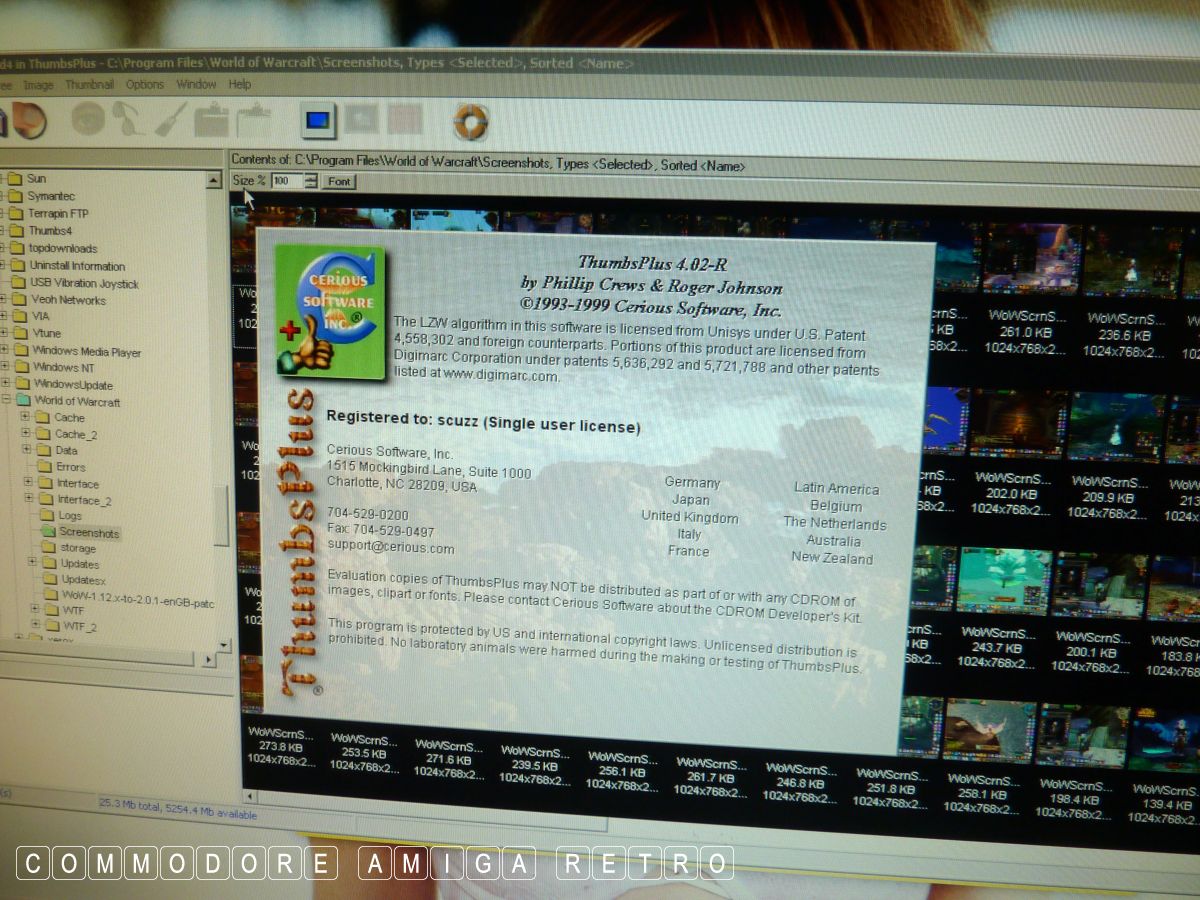Expand the Data folder in tree
This screenshot has height=900, width=1200.
pyautogui.click(x=27, y=450)
